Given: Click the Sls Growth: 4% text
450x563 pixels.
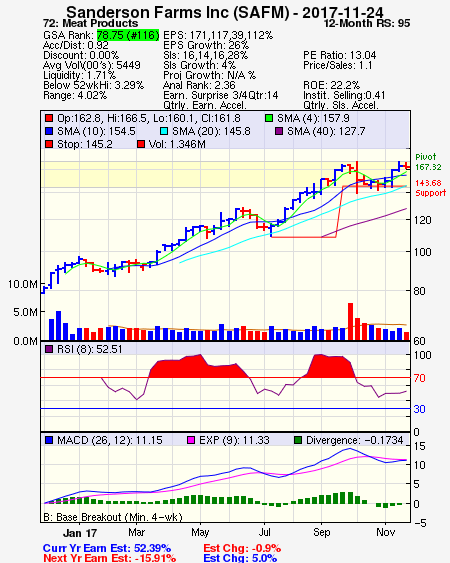Looking at the screenshot, I should pyautogui.click(x=199, y=65).
